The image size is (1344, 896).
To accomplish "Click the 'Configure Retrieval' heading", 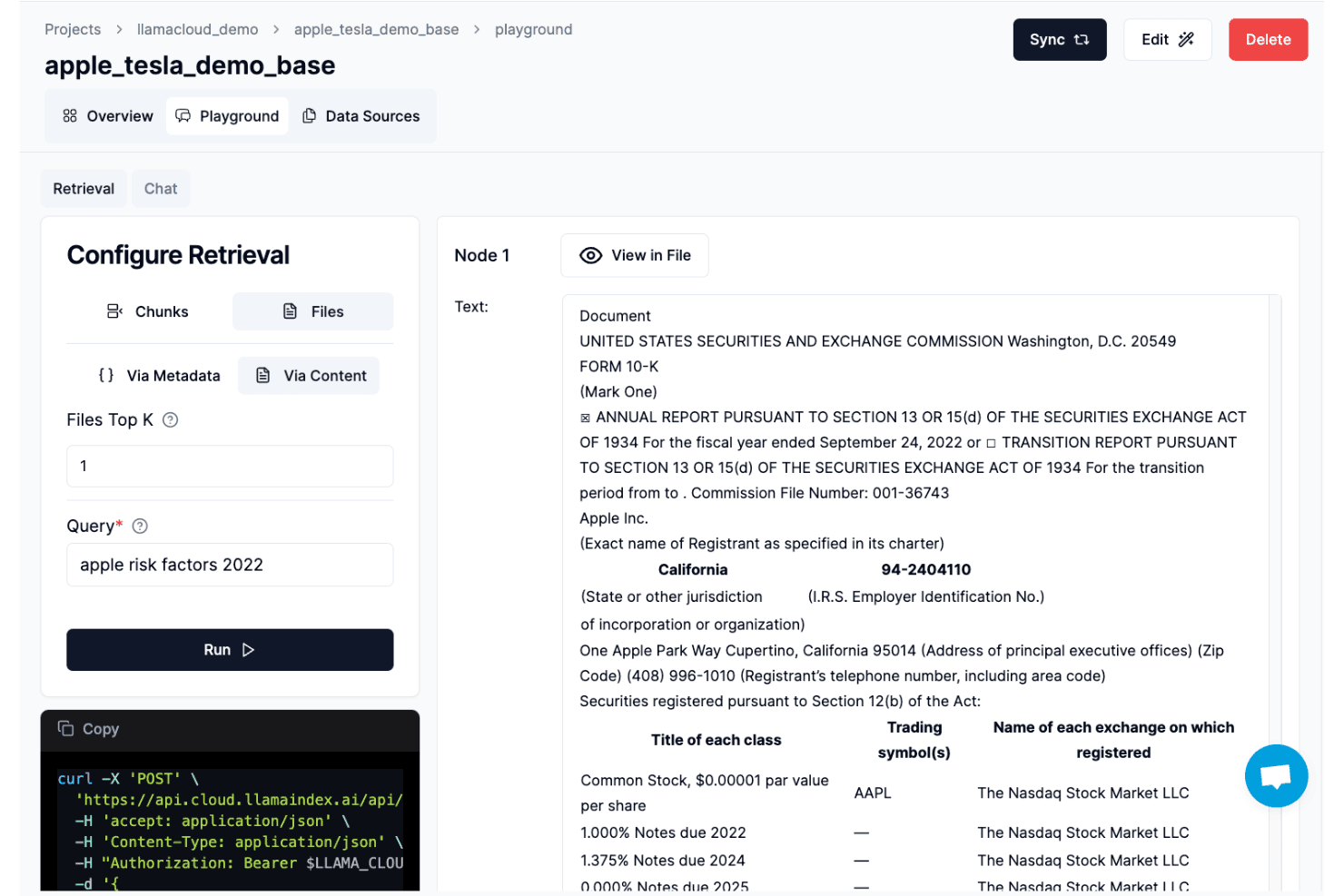I will [x=178, y=255].
